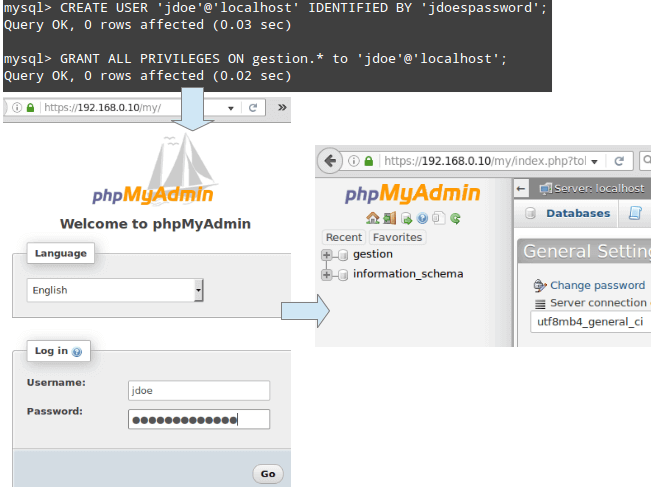Click the Server localhost monitor icon

tap(546, 189)
